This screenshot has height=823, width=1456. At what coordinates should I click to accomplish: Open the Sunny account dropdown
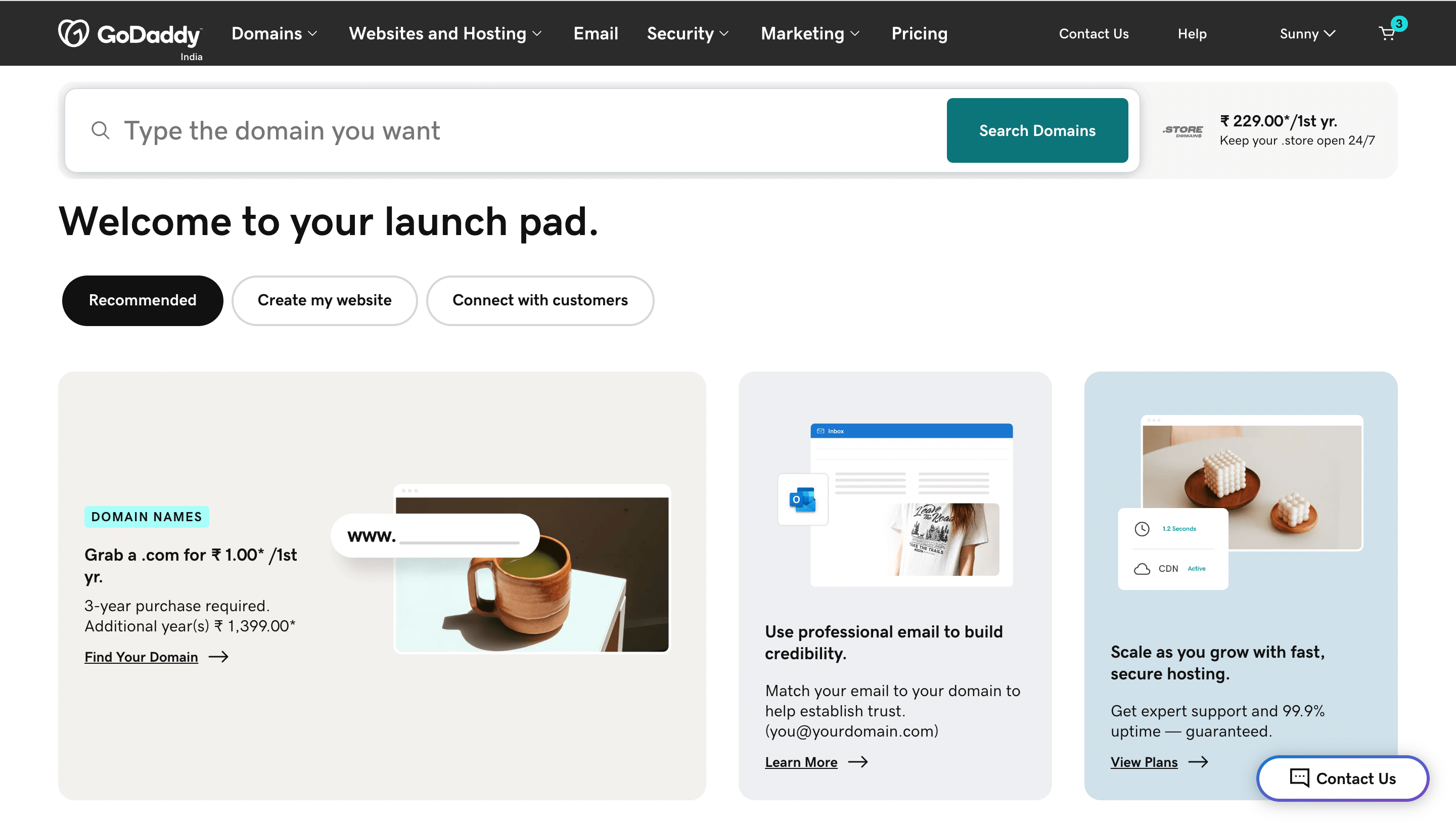coord(1307,34)
